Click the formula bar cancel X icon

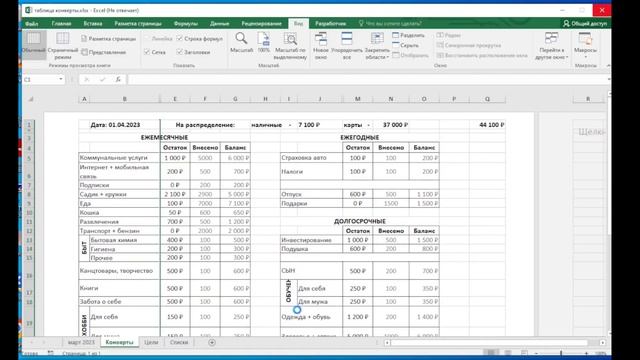click(x=87, y=79)
